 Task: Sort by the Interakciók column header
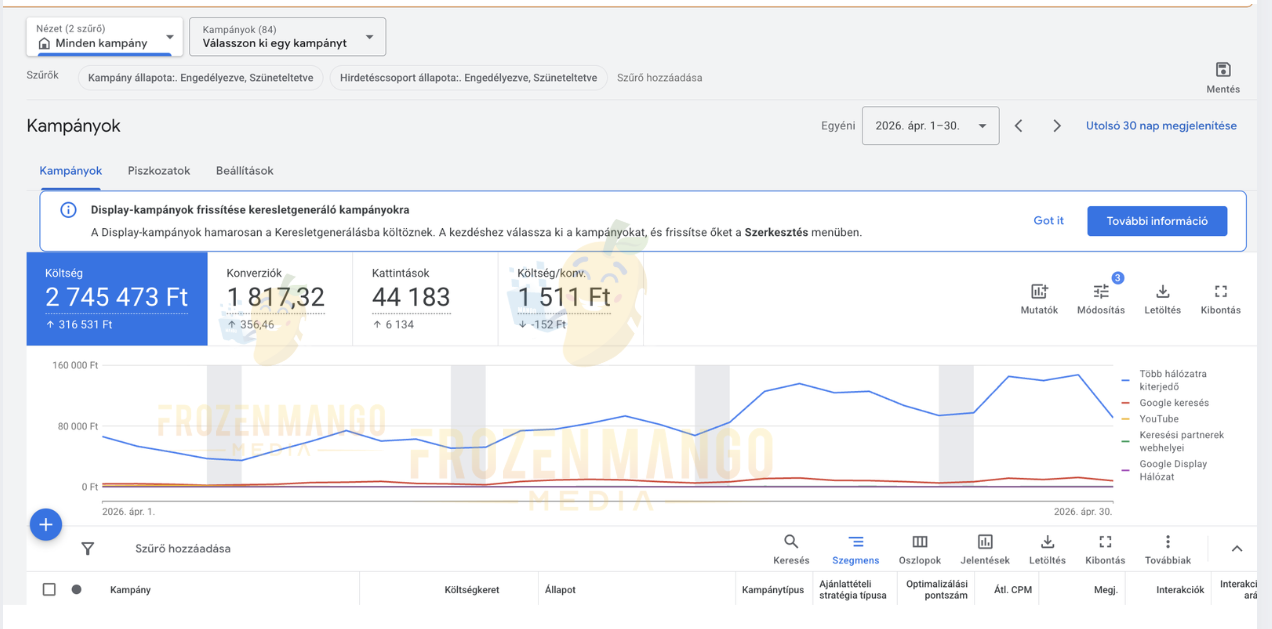click(1180, 590)
